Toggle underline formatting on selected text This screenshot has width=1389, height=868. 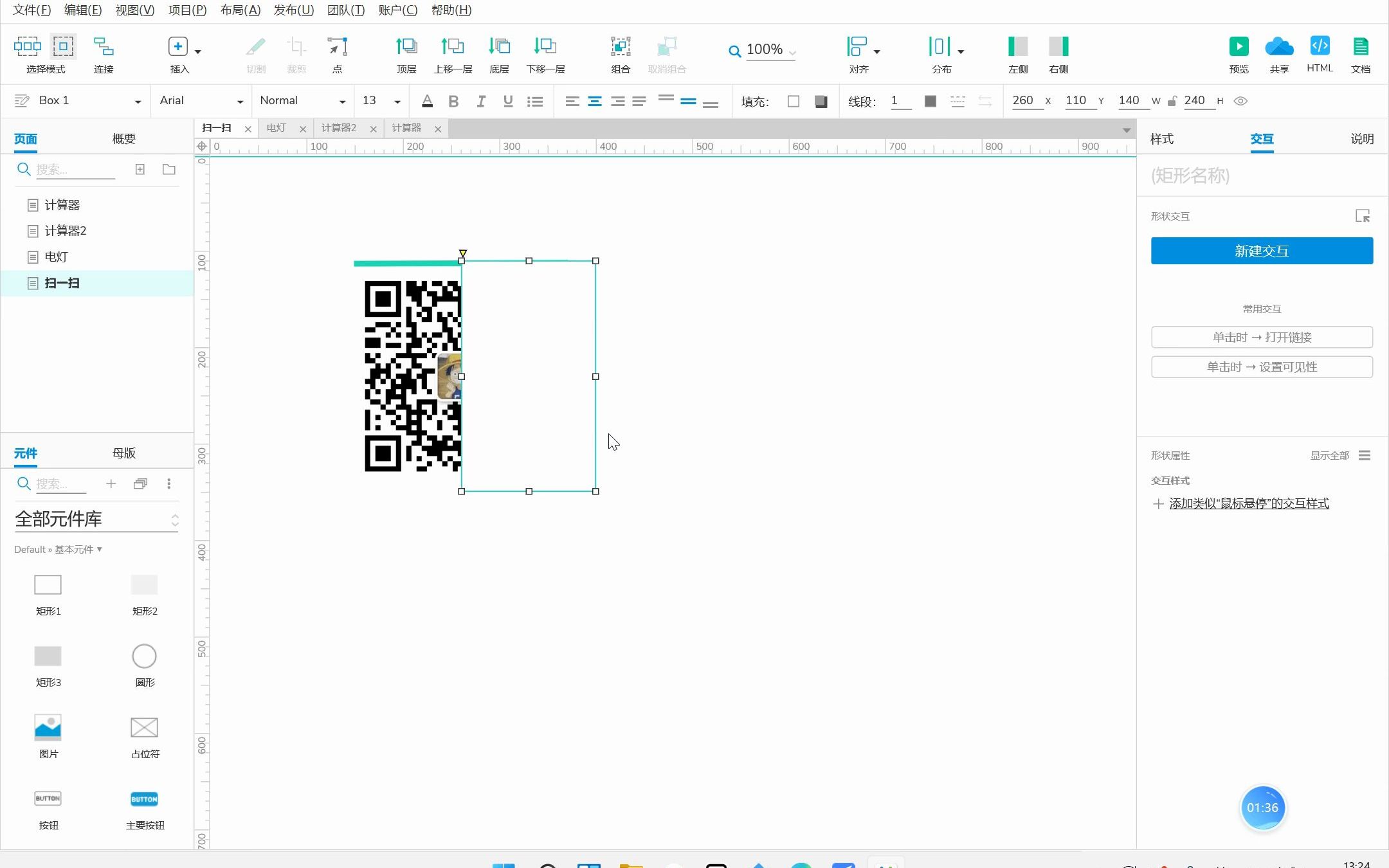[507, 100]
